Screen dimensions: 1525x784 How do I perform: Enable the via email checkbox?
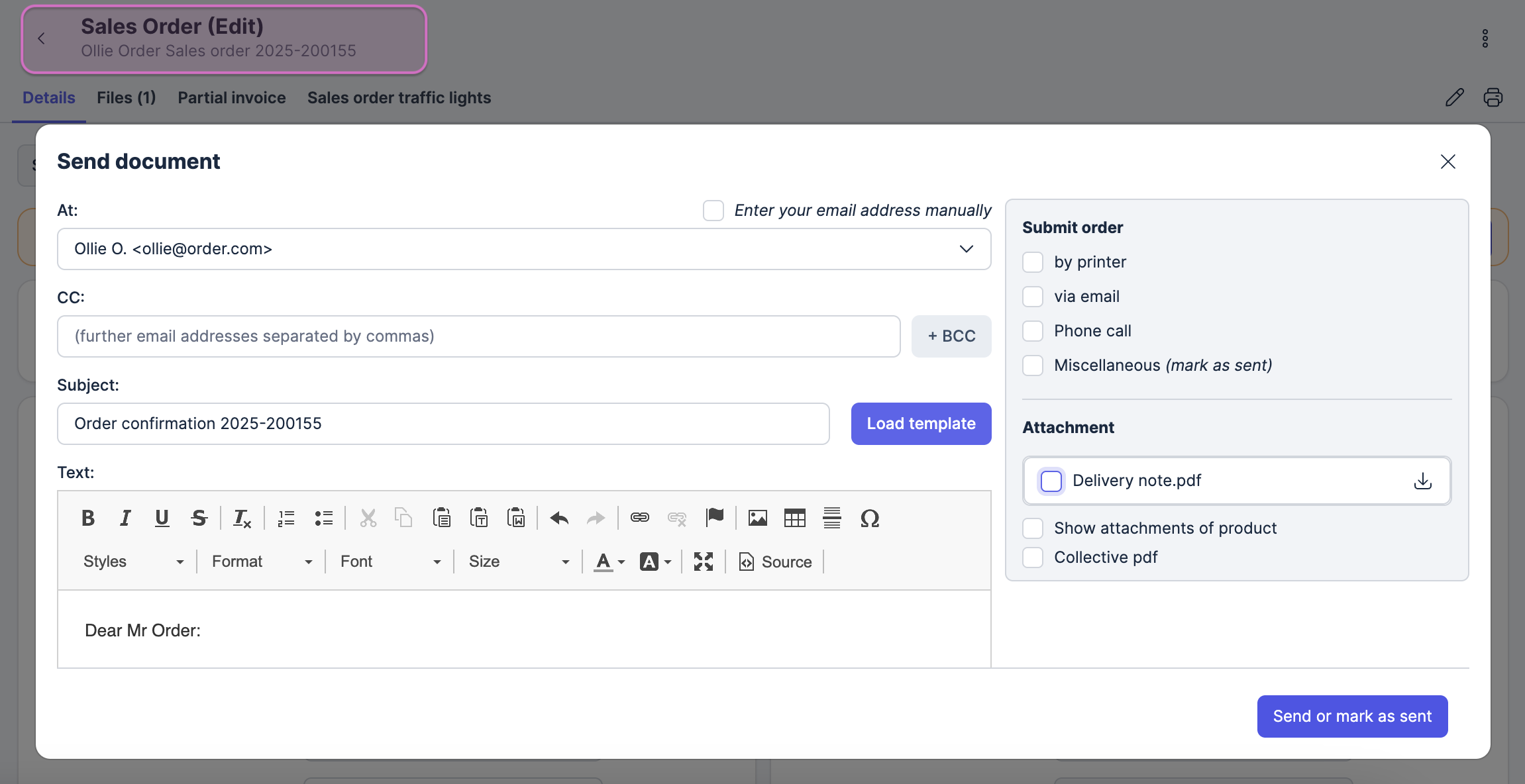pos(1033,297)
